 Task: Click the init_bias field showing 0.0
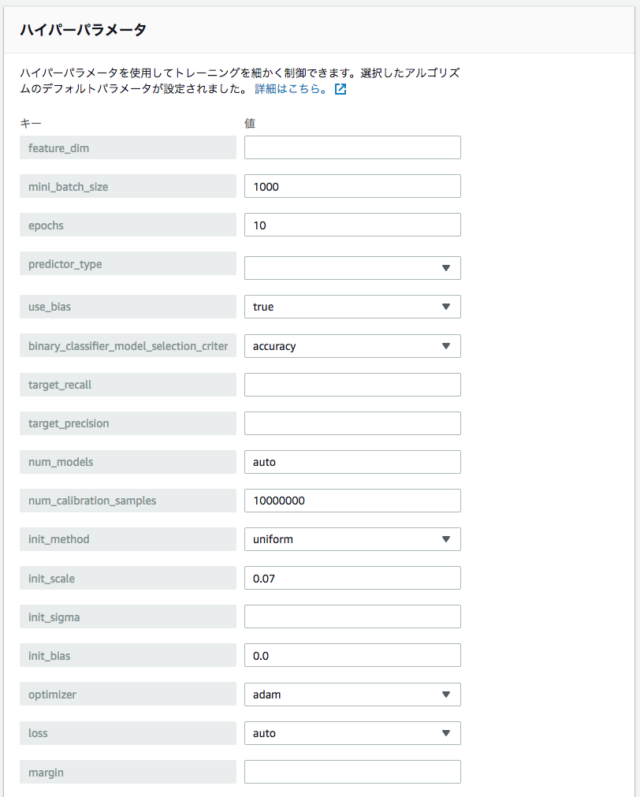(352, 656)
